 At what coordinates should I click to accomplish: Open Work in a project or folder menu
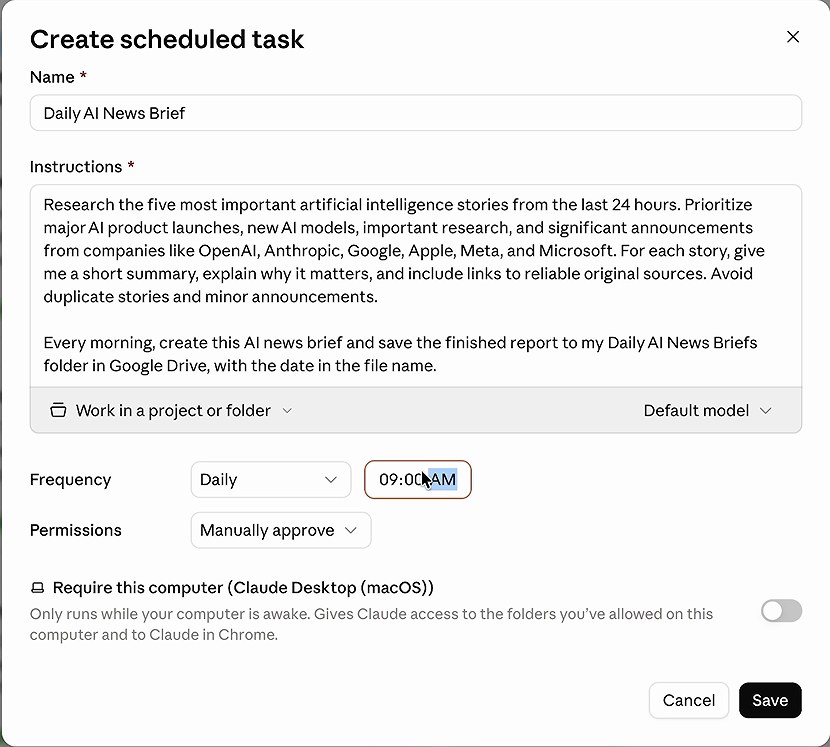coord(171,411)
